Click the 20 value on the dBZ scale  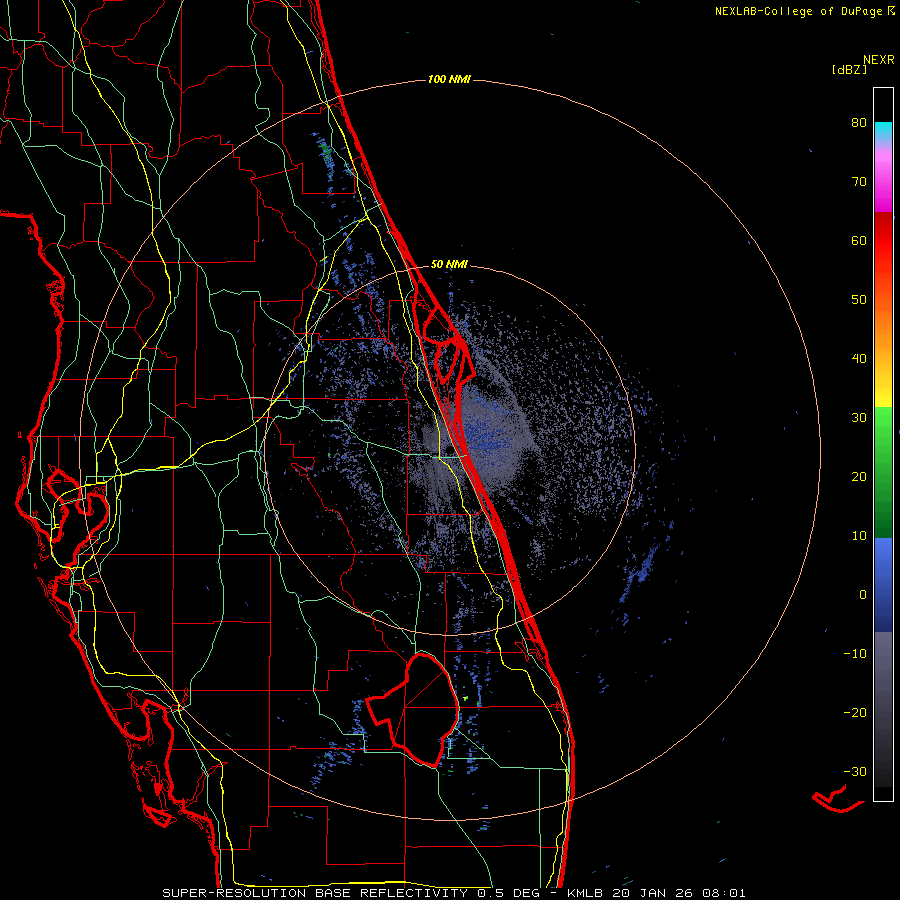pyautogui.click(x=859, y=477)
